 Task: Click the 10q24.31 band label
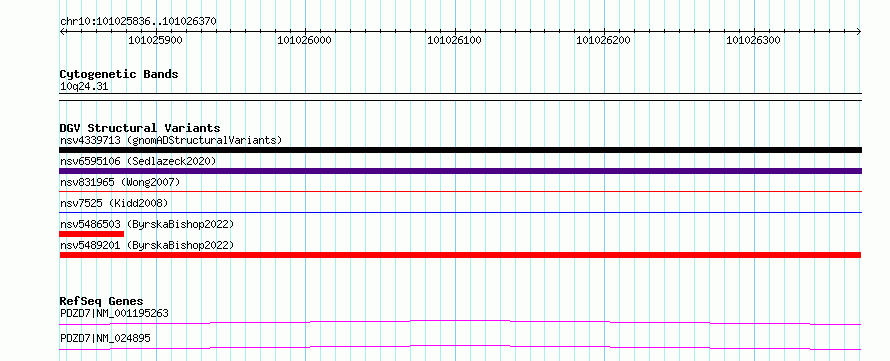(x=84, y=87)
